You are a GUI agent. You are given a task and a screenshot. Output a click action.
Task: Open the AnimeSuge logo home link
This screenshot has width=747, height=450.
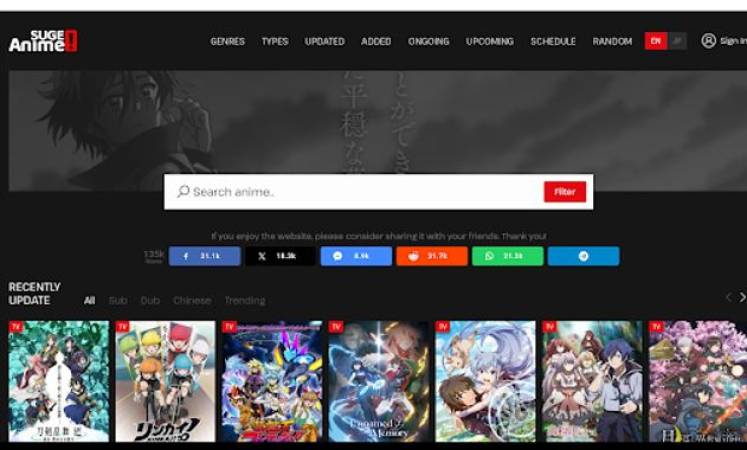tap(43, 41)
